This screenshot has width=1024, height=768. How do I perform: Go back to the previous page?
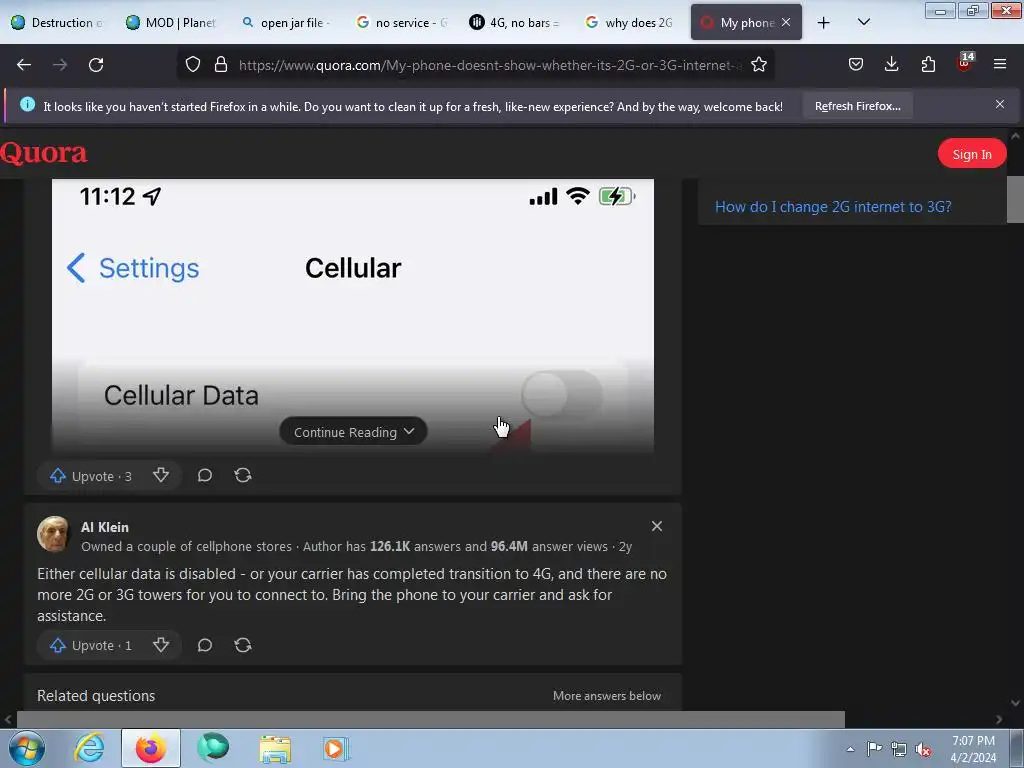click(24, 65)
